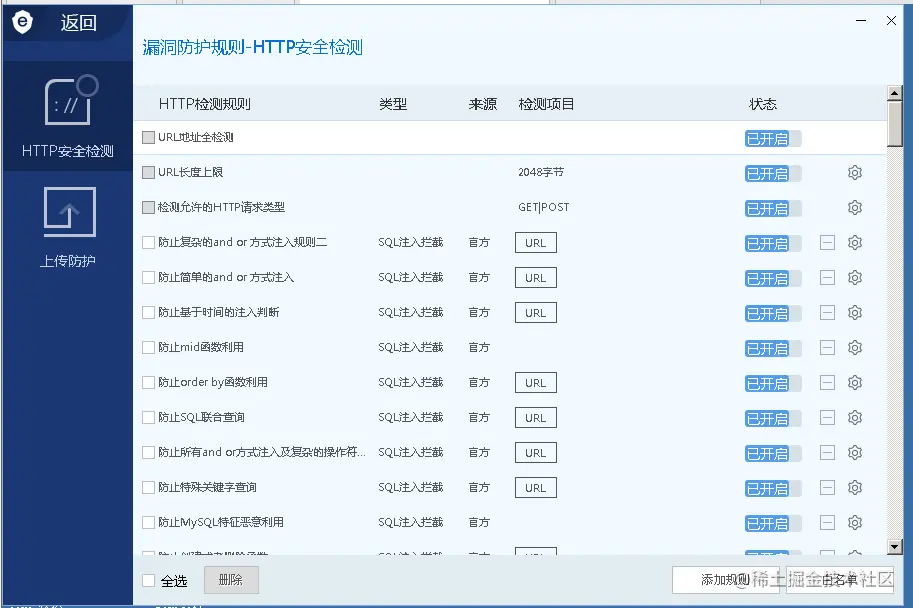Tick the 全选 select-all checkbox

click(x=148, y=581)
